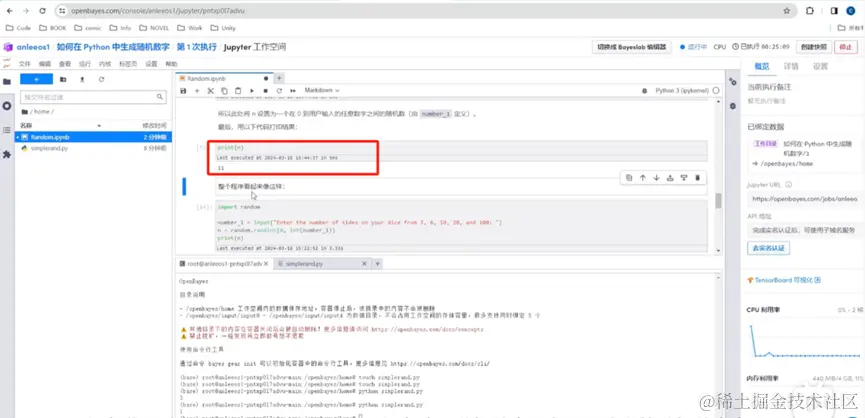Copy the selected cell in notebook toolbar
The image size is (865, 418).
coord(224,90)
